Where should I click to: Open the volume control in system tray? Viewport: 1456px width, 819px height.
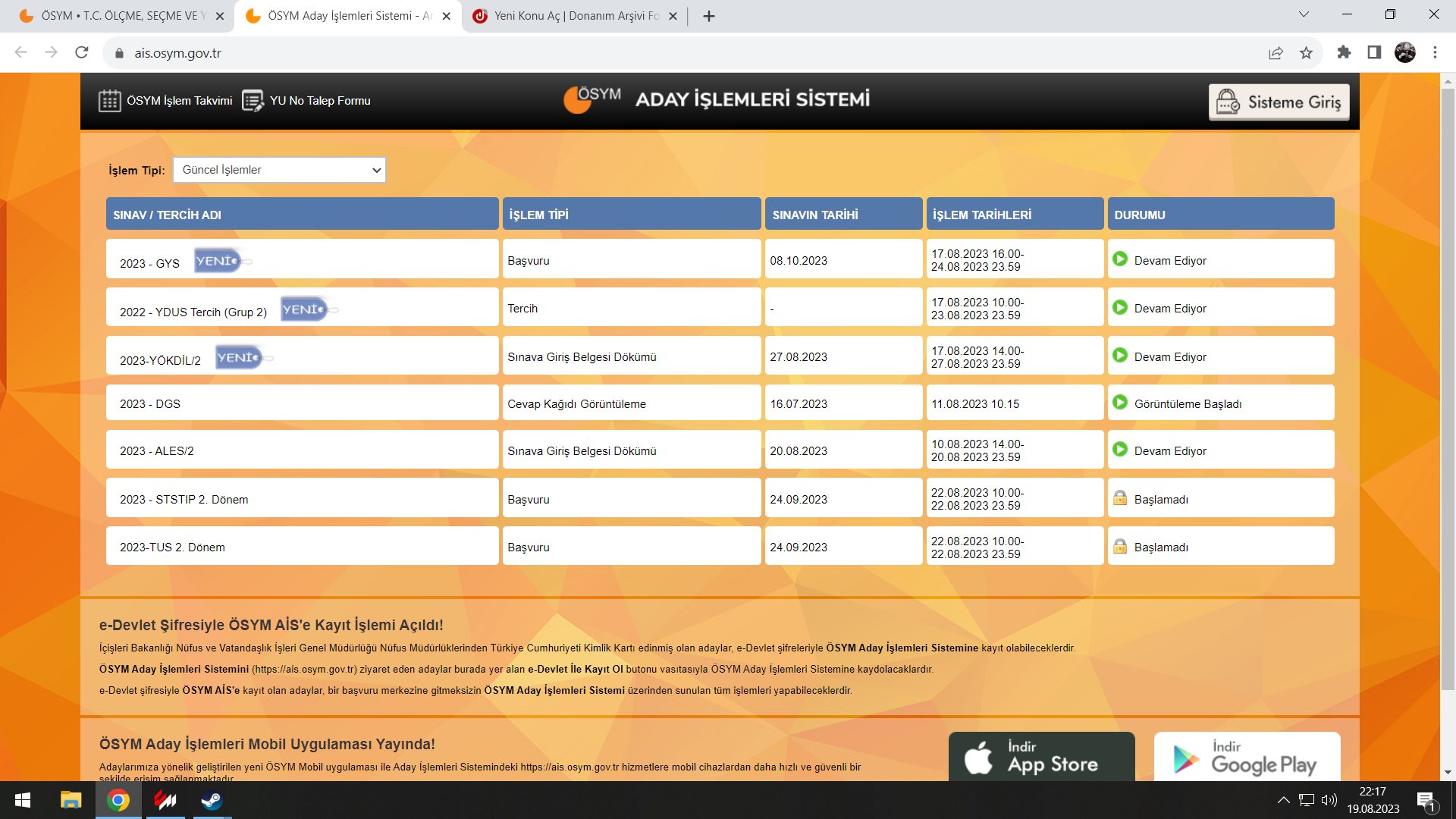[x=1329, y=800]
